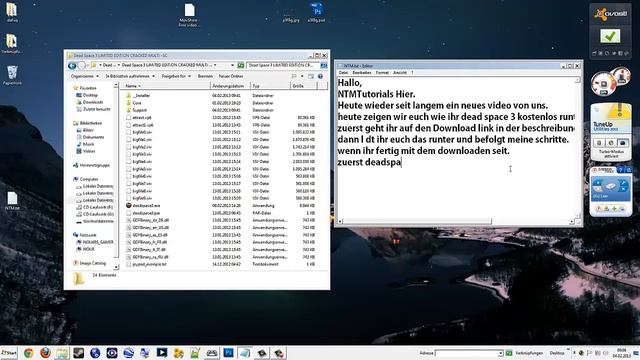Open the address bar history dropdown arrow
Screen dimensions: 640x360
[233, 65]
